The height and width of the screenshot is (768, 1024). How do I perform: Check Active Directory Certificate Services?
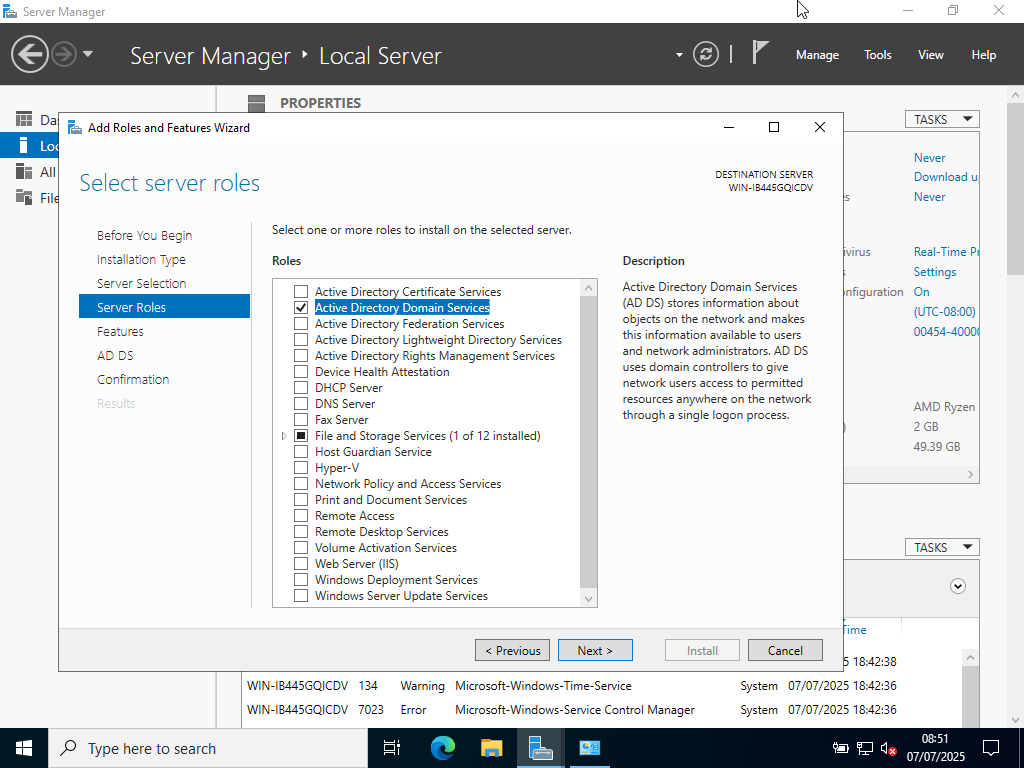pyautogui.click(x=301, y=291)
